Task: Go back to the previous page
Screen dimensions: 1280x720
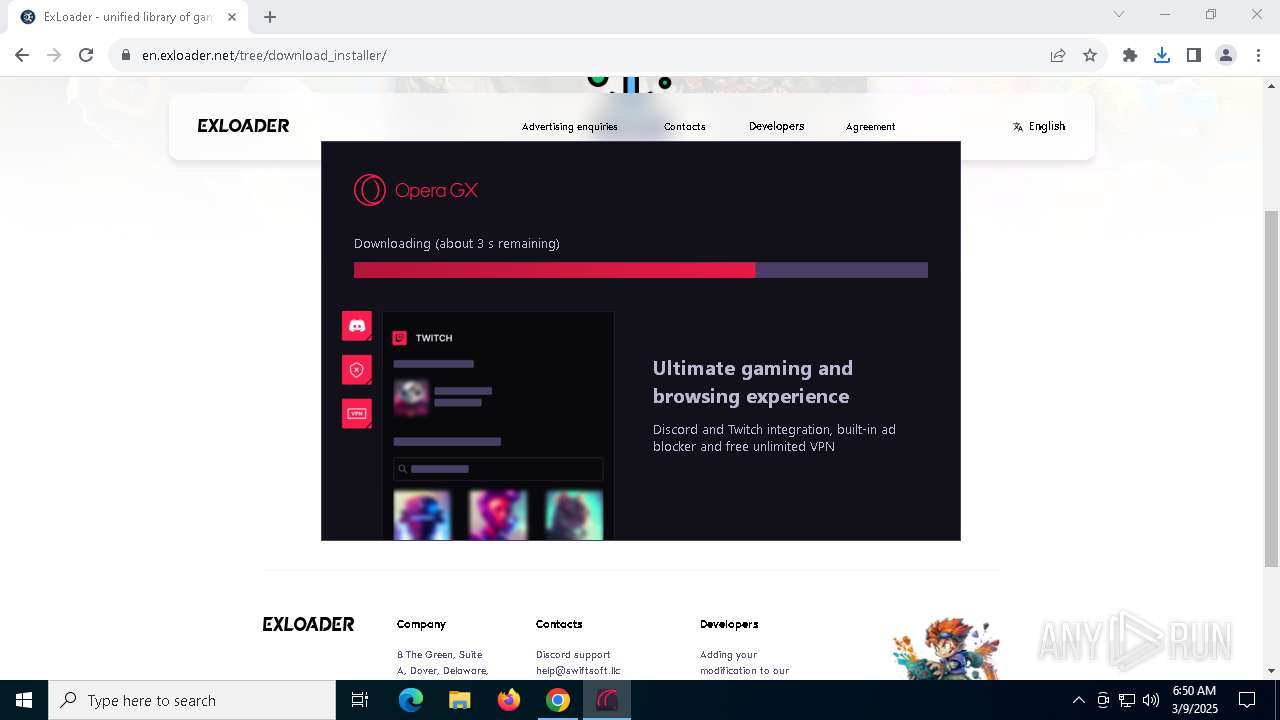Action: coord(22,55)
